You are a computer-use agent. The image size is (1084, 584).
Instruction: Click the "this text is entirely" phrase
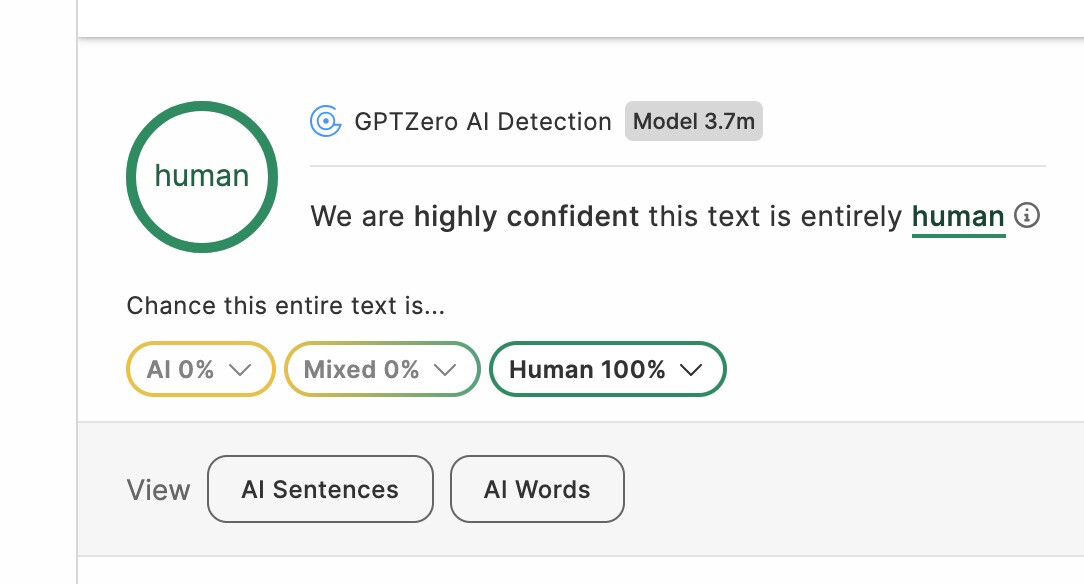pos(775,217)
